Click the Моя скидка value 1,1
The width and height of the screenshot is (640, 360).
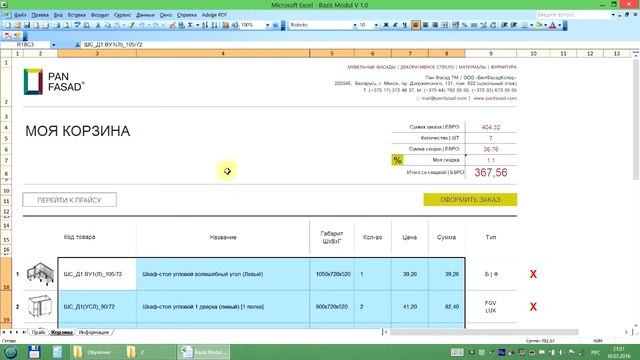[491, 160]
